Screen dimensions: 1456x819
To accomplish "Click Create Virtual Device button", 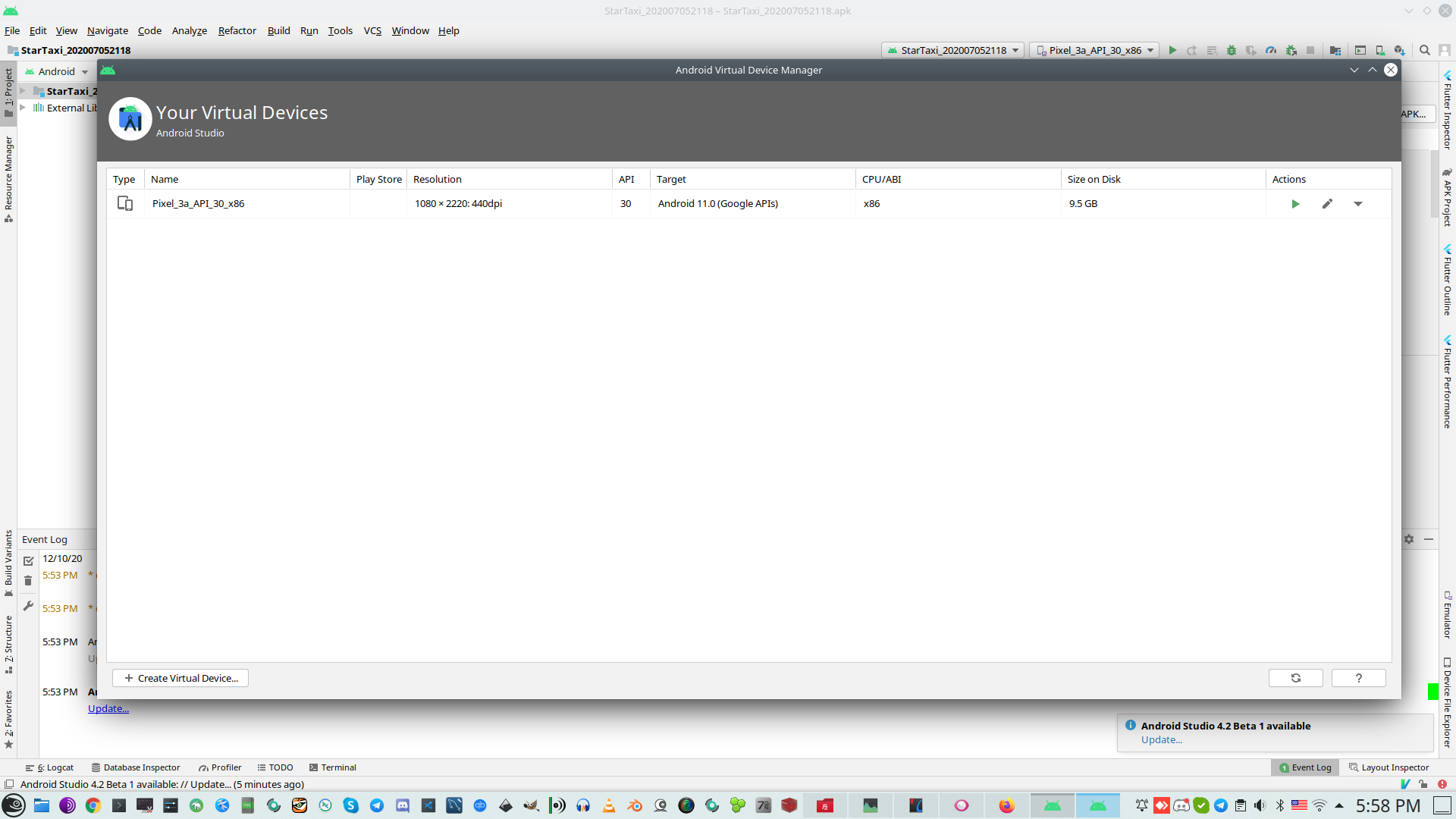I will 180,678.
